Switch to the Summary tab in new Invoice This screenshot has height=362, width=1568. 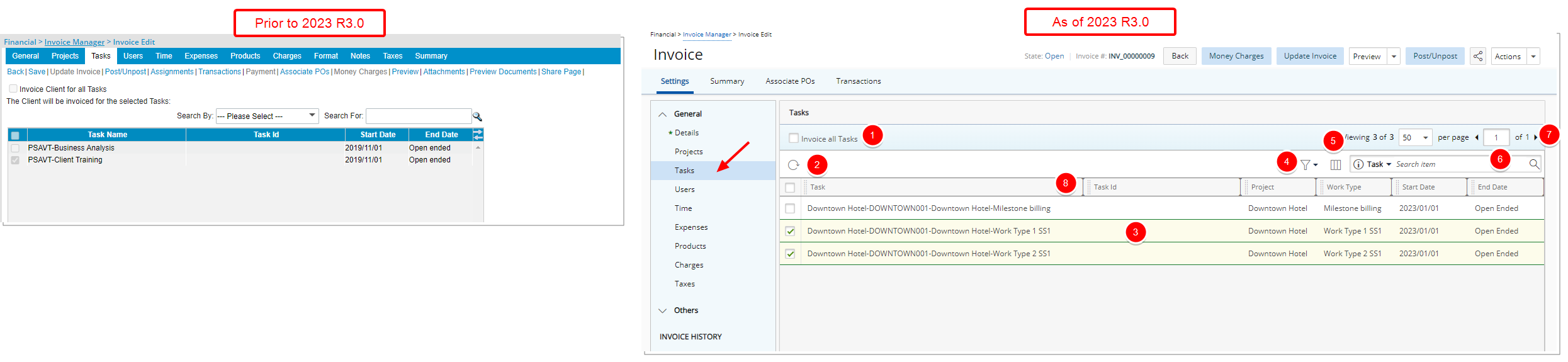click(x=727, y=81)
